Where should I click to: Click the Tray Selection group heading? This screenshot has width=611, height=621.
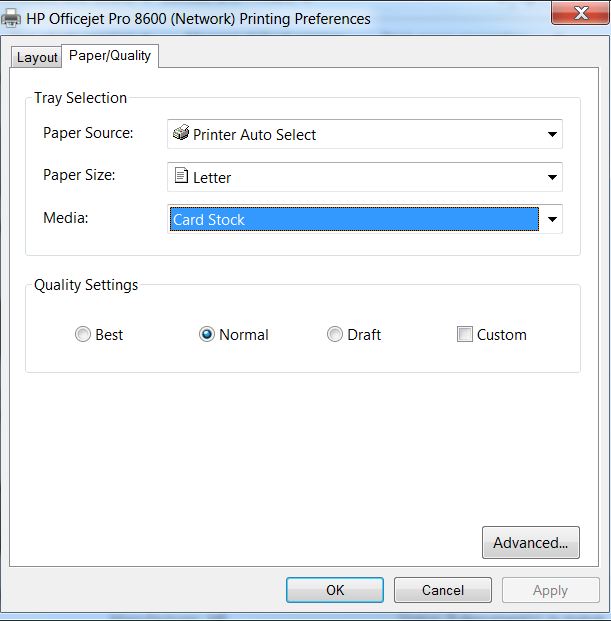(x=80, y=98)
